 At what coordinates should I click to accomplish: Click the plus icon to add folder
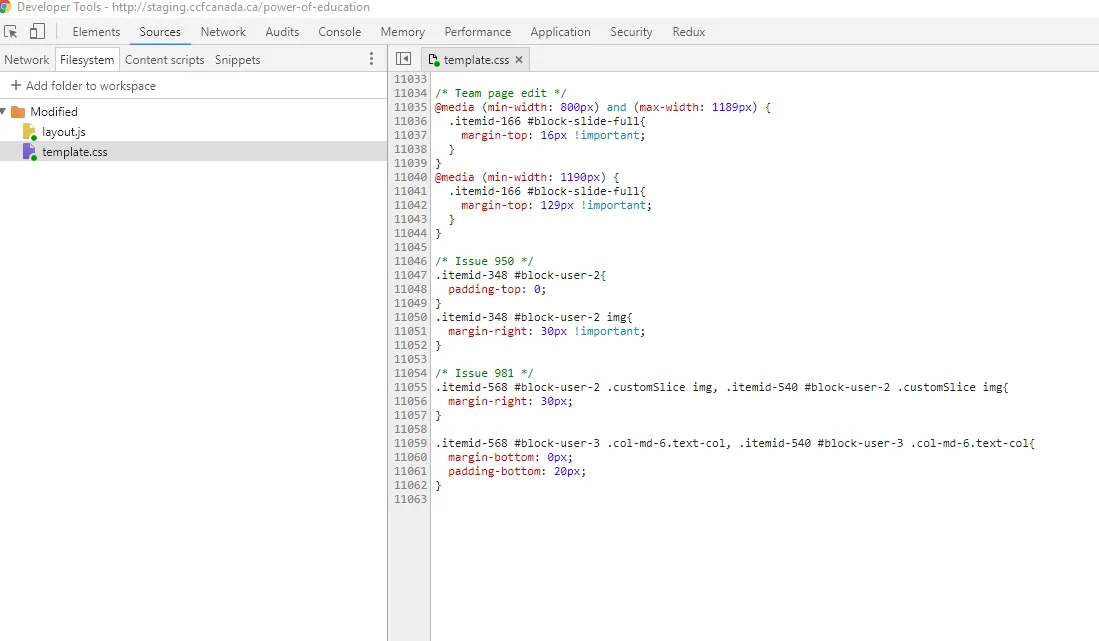15,86
